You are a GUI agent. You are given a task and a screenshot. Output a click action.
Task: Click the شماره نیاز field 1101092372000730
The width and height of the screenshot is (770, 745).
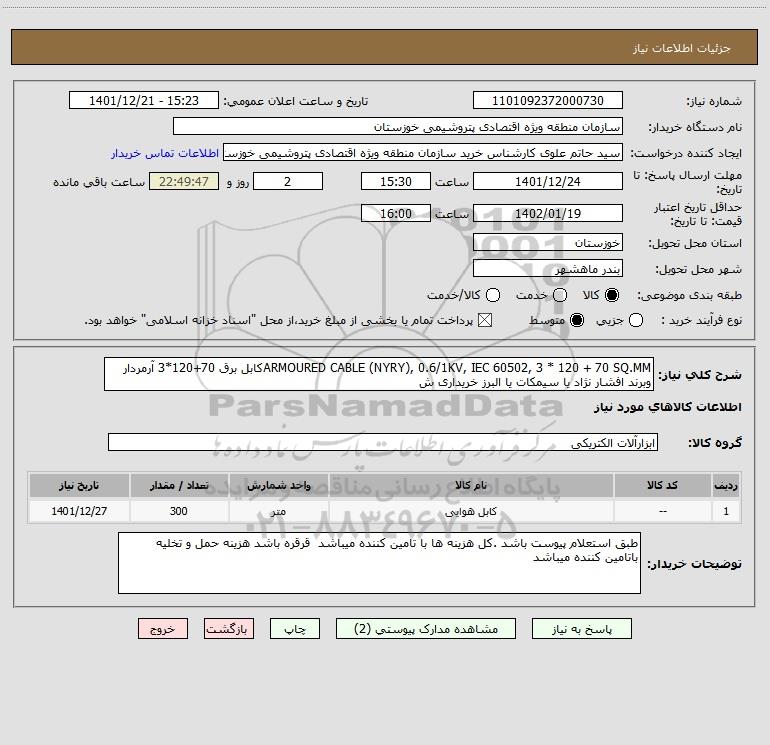[x=548, y=101]
